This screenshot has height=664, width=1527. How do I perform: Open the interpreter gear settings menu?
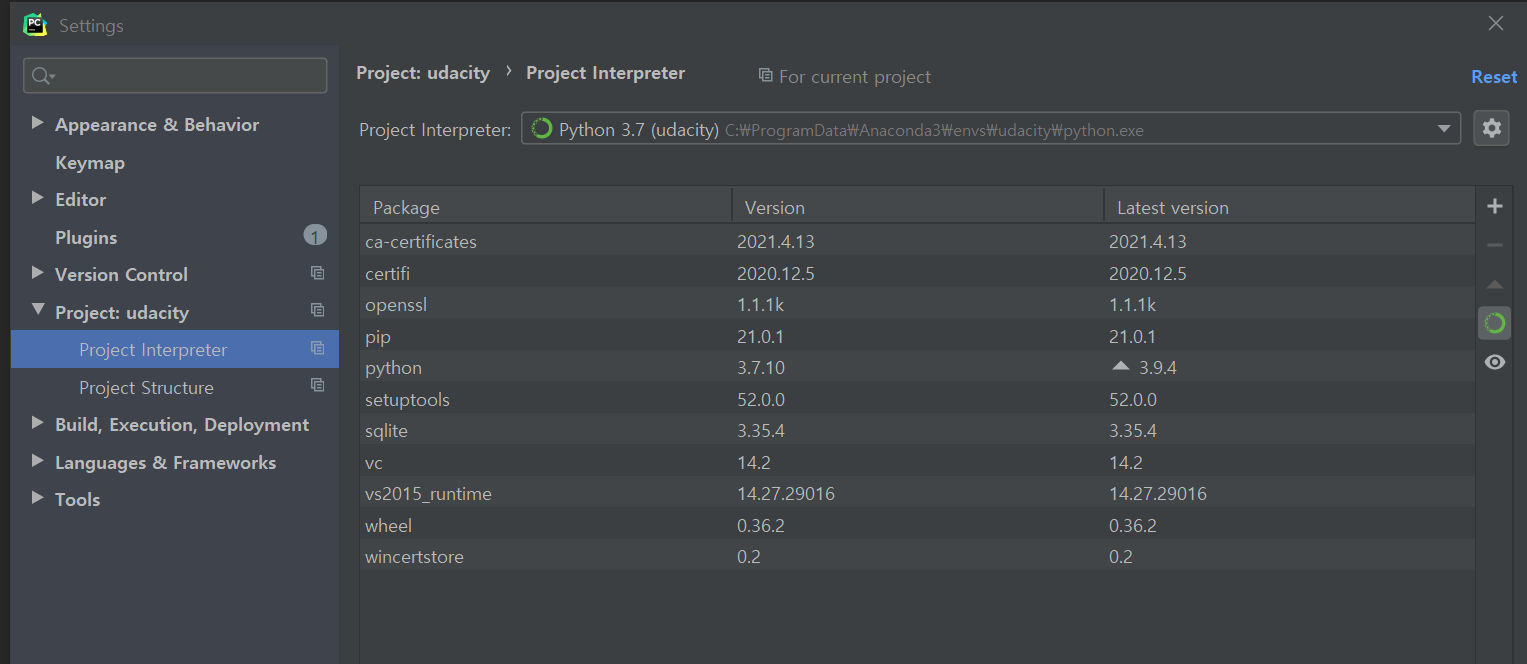pyautogui.click(x=1491, y=128)
